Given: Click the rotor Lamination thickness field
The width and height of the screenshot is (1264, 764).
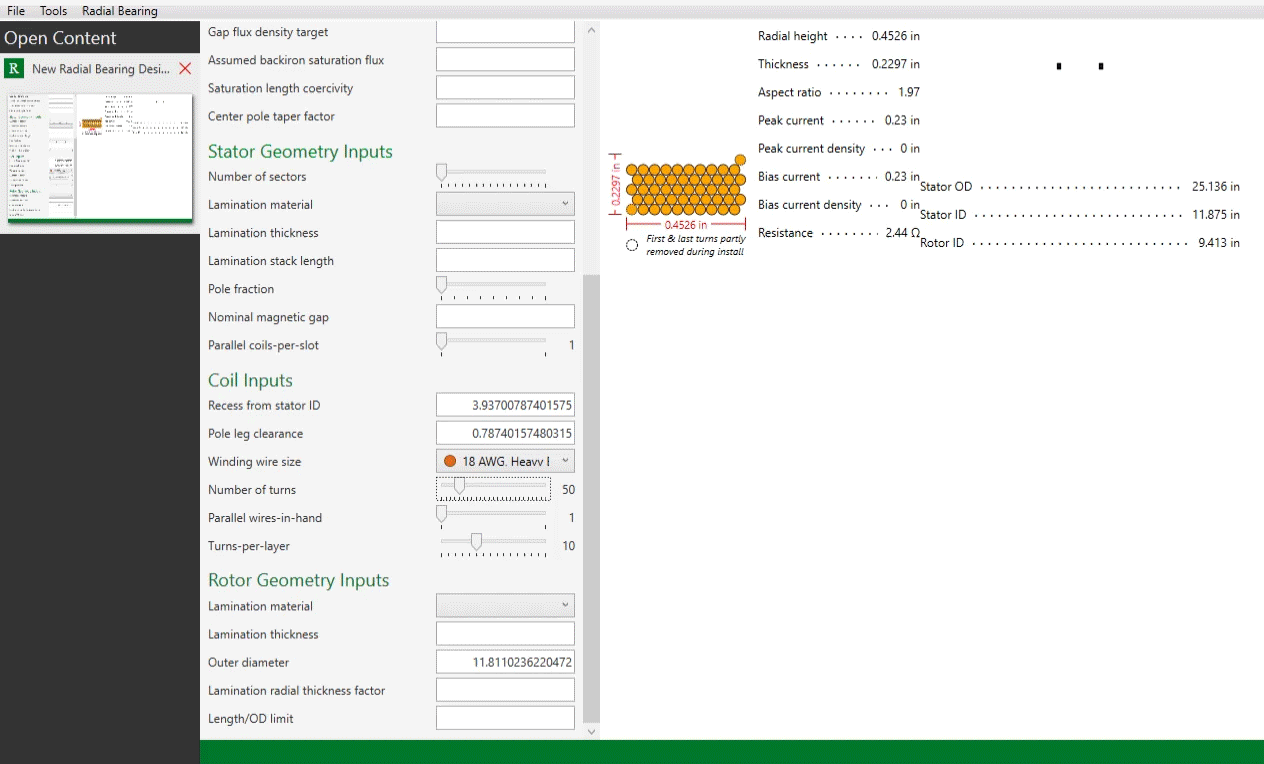Looking at the screenshot, I should click(505, 634).
